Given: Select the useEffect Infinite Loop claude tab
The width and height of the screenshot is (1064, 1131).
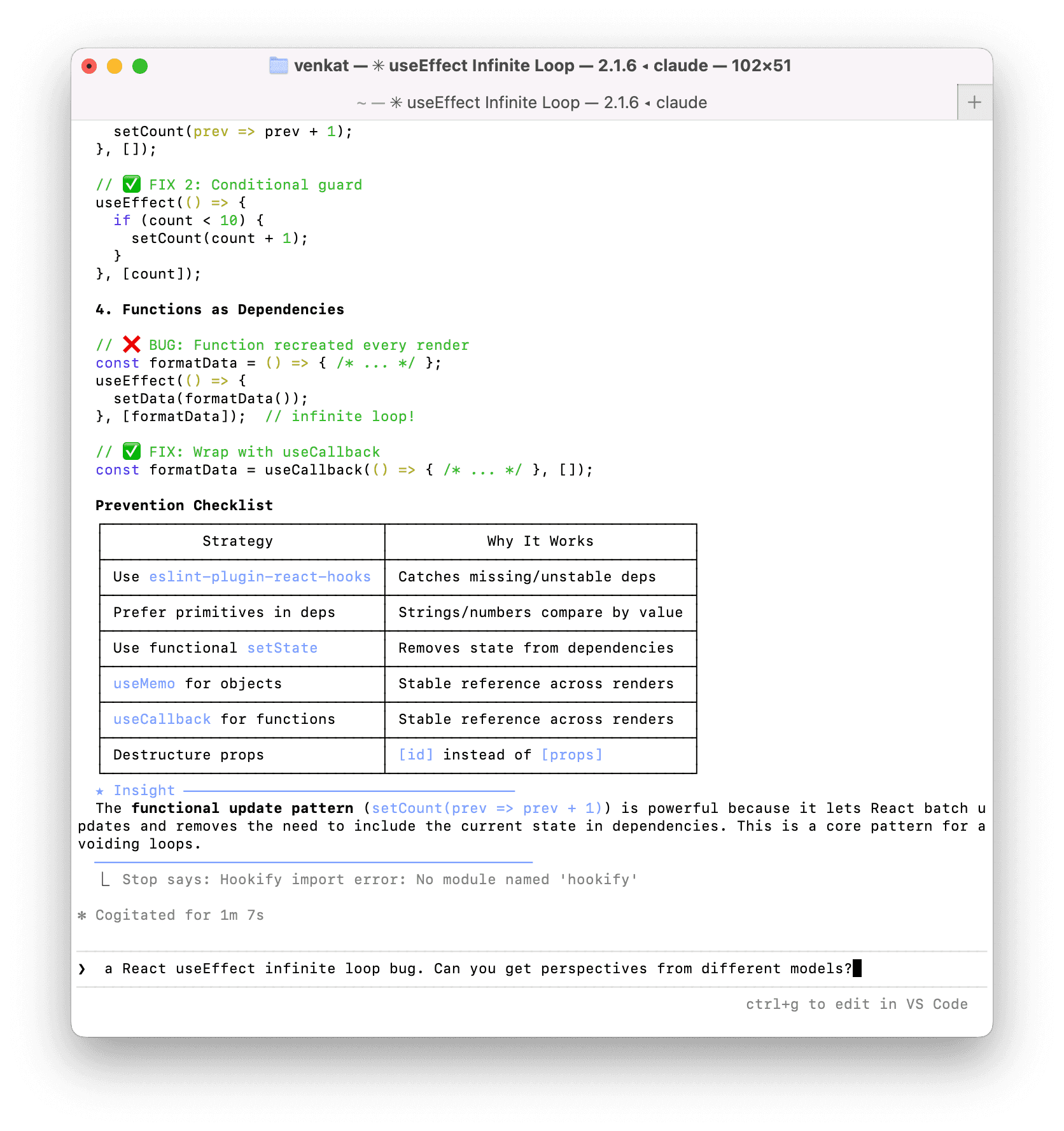Looking at the screenshot, I should coord(533,102).
